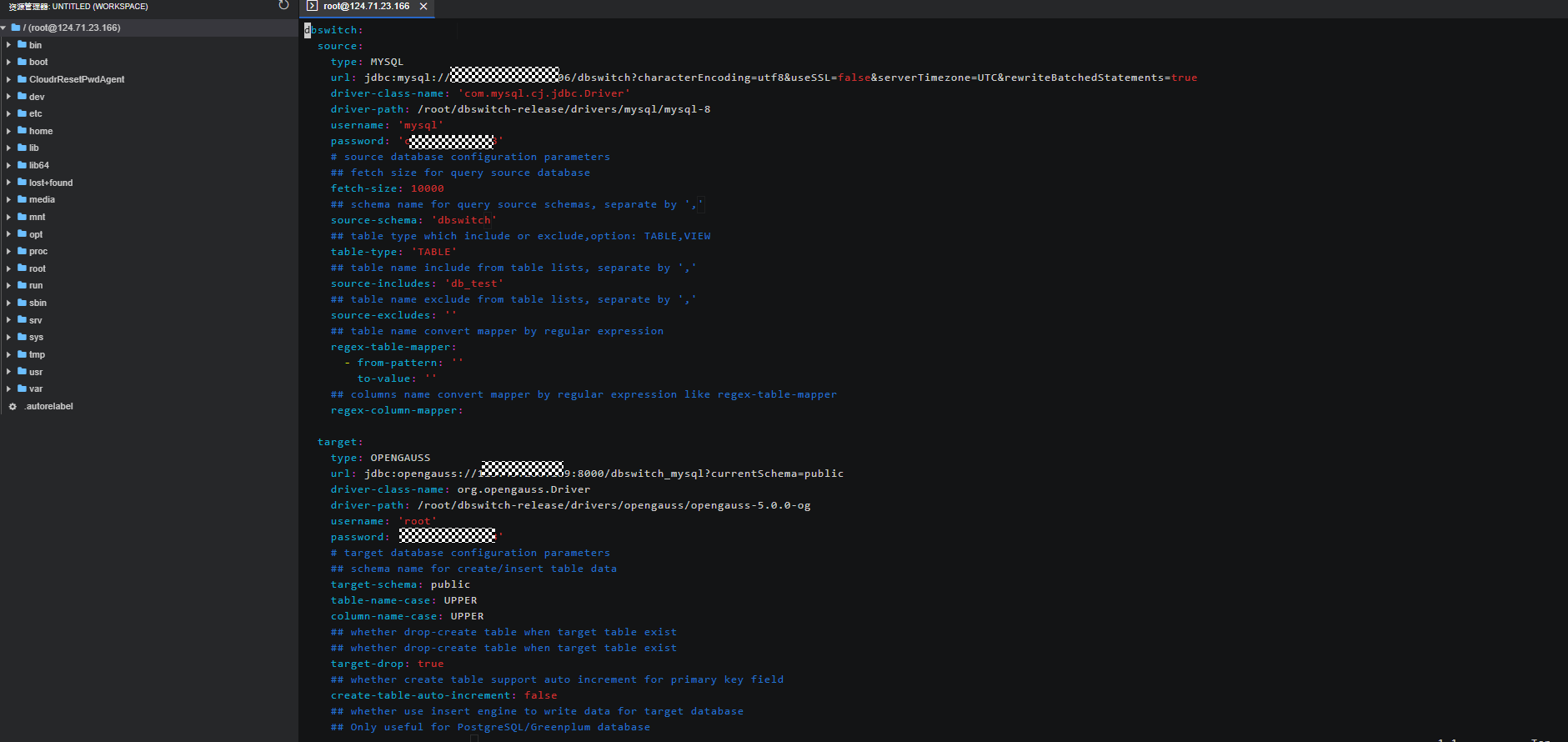Click the source-schema 'dbswitch' line
The image size is (1568, 742).
point(413,220)
